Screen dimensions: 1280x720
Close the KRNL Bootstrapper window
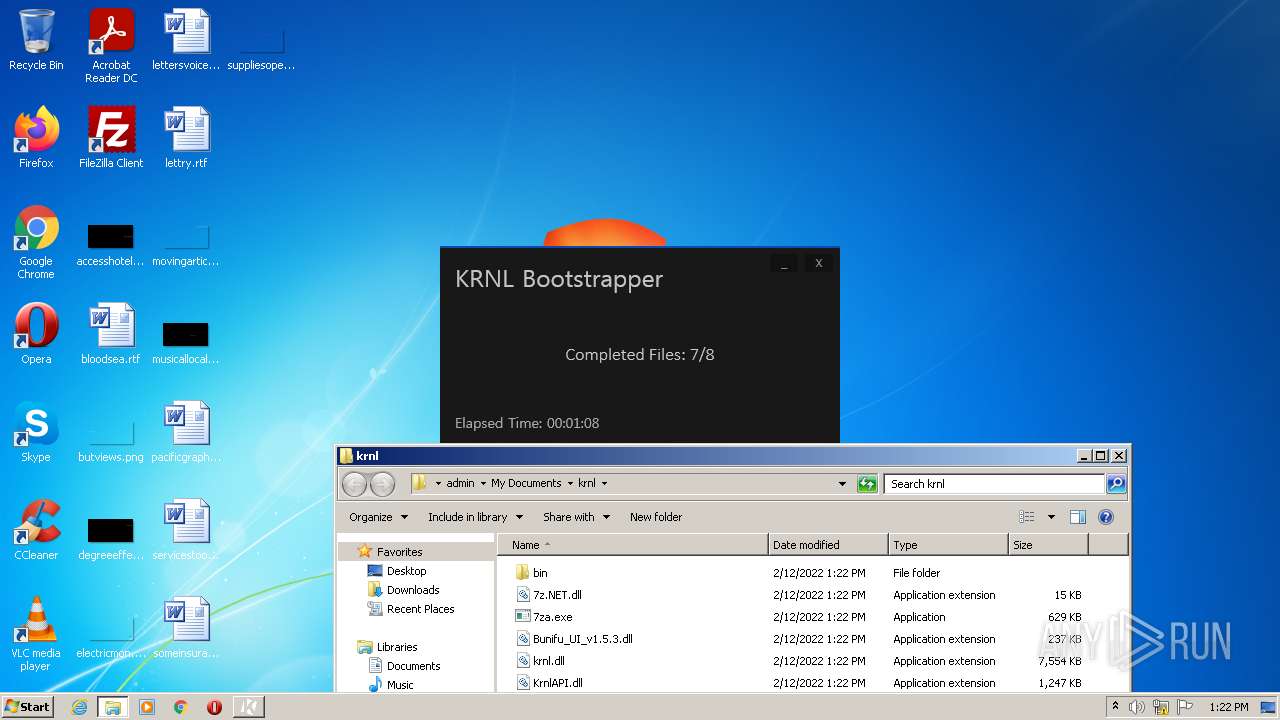(819, 263)
